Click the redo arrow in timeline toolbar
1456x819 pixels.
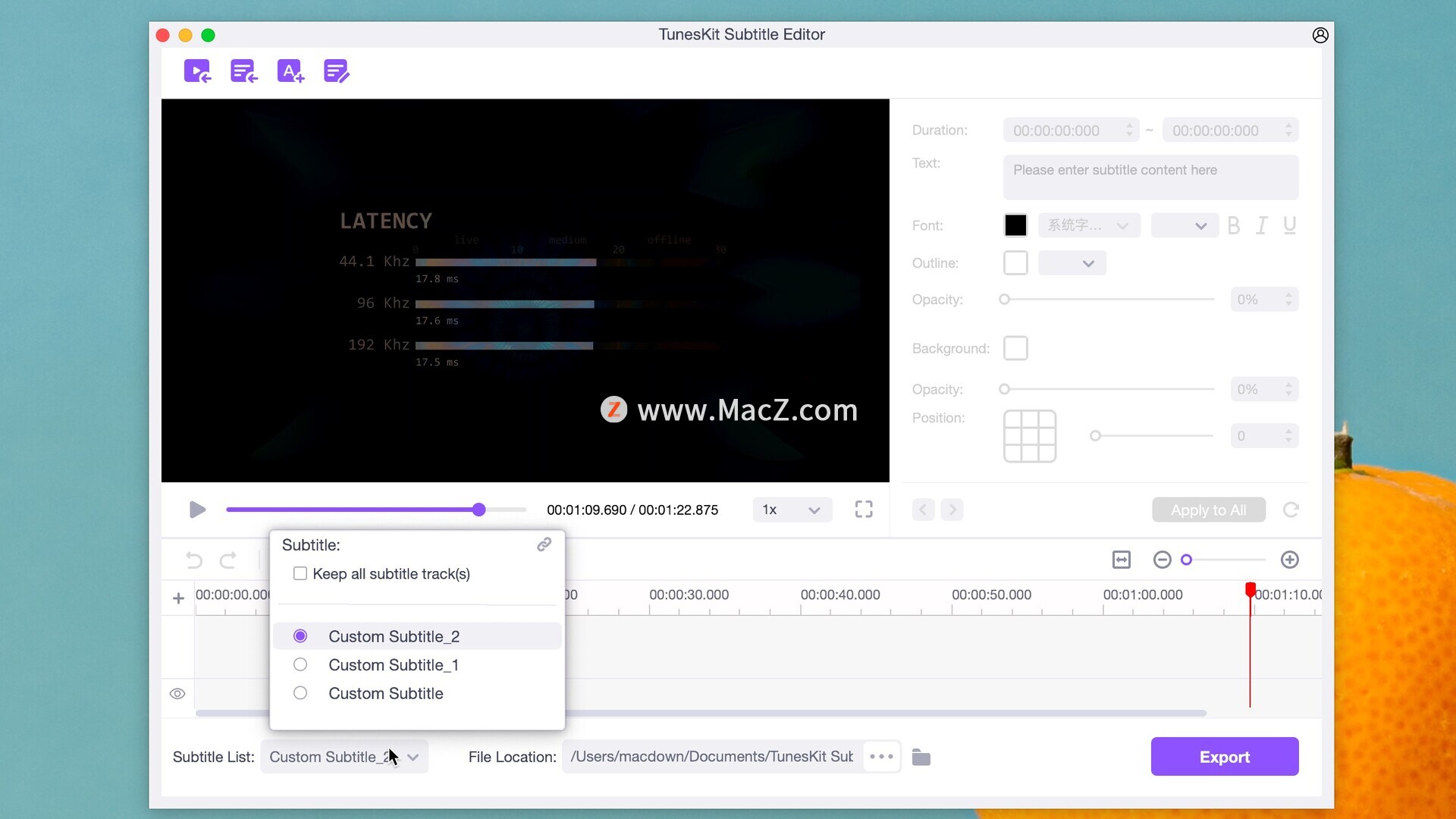pyautogui.click(x=227, y=560)
